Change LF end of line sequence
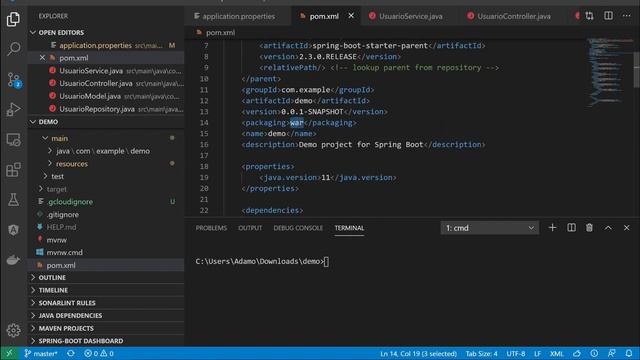This screenshot has height=360, width=640. click(537, 353)
